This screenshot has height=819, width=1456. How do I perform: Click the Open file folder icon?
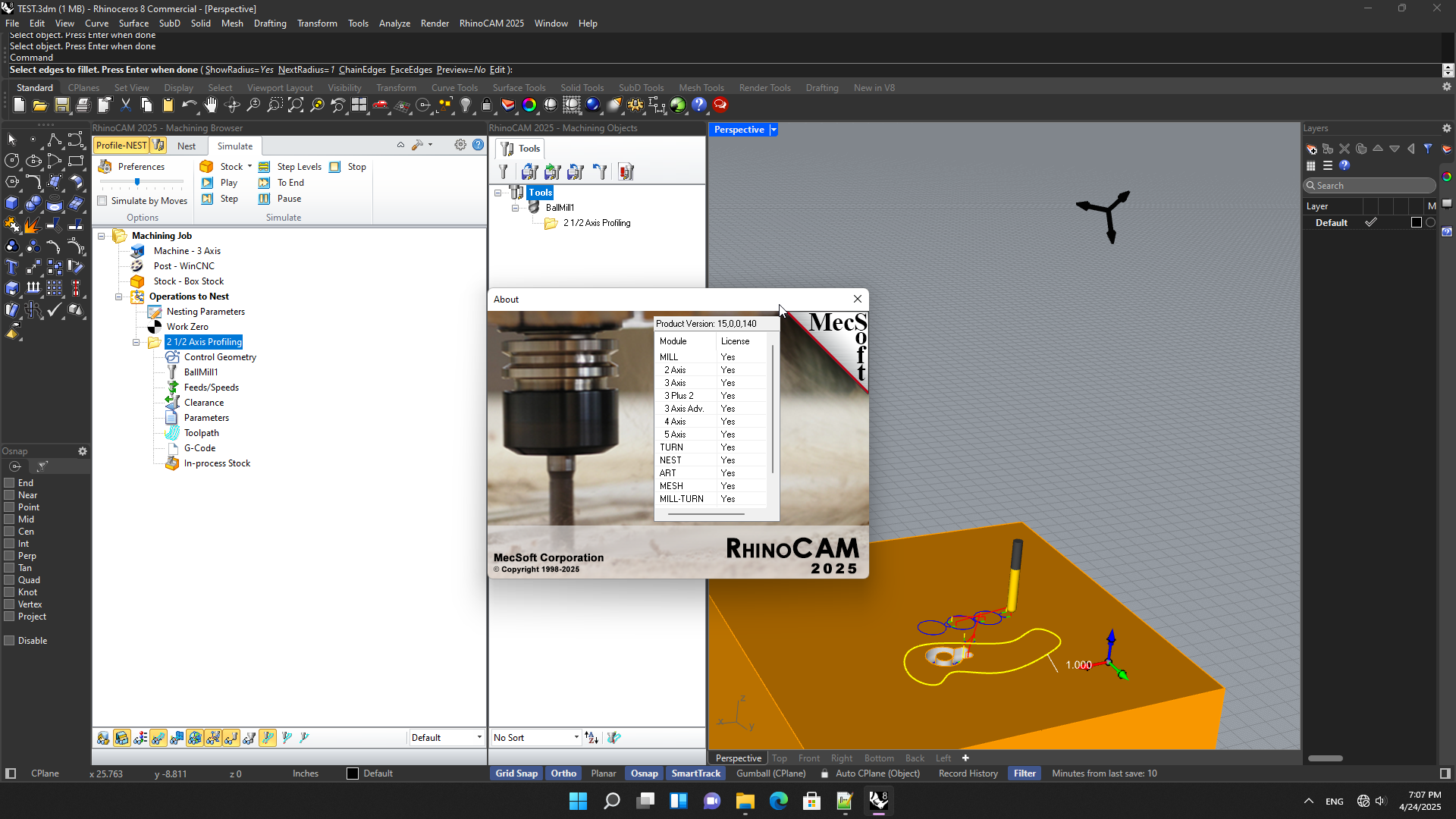coord(40,105)
